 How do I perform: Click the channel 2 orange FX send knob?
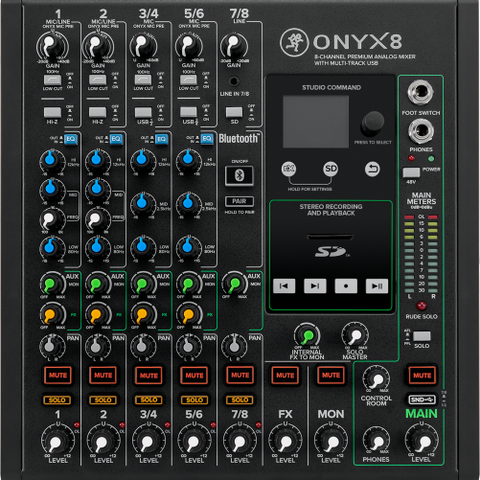click(98, 315)
